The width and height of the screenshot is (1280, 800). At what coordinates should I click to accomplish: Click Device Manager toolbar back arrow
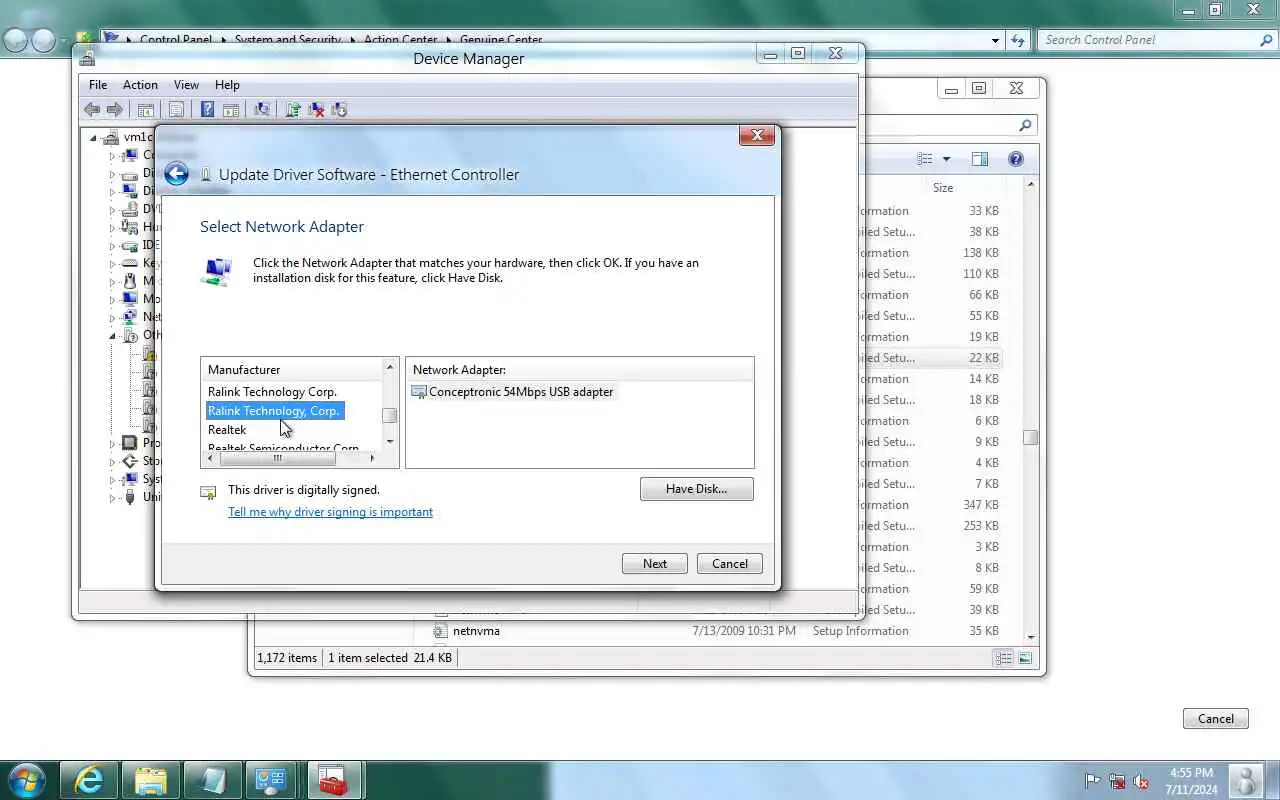[92, 110]
